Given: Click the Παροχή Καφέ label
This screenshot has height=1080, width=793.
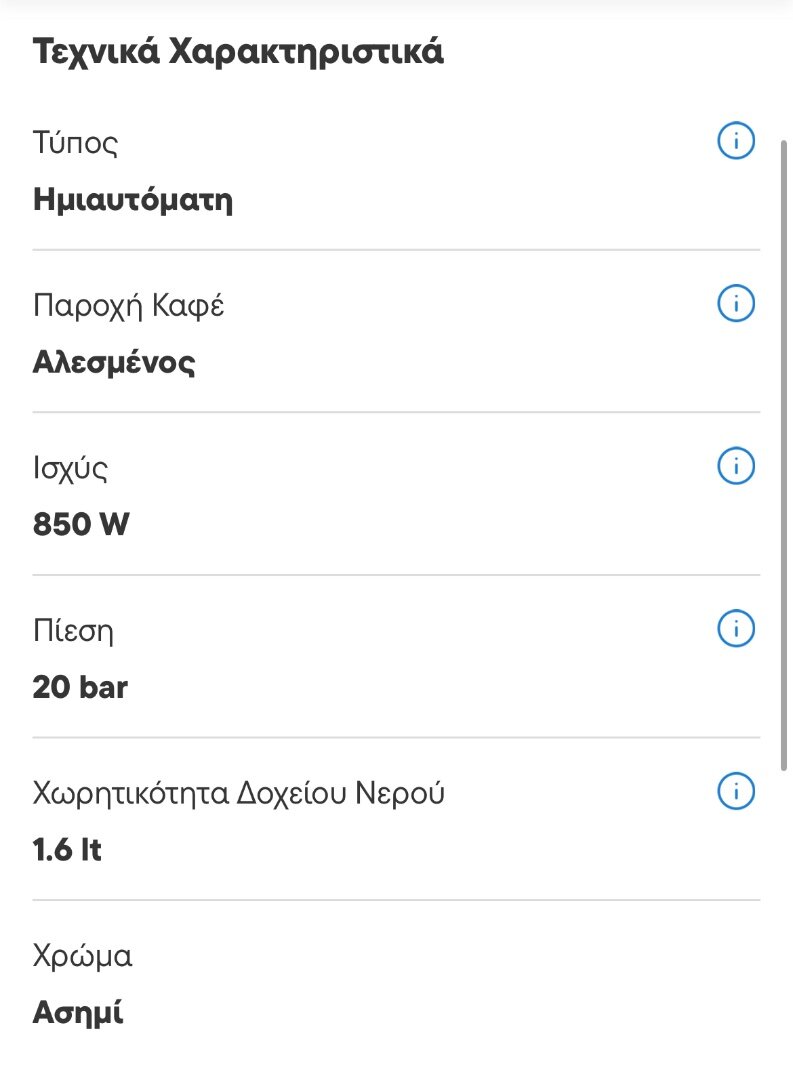Looking at the screenshot, I should 128,305.
